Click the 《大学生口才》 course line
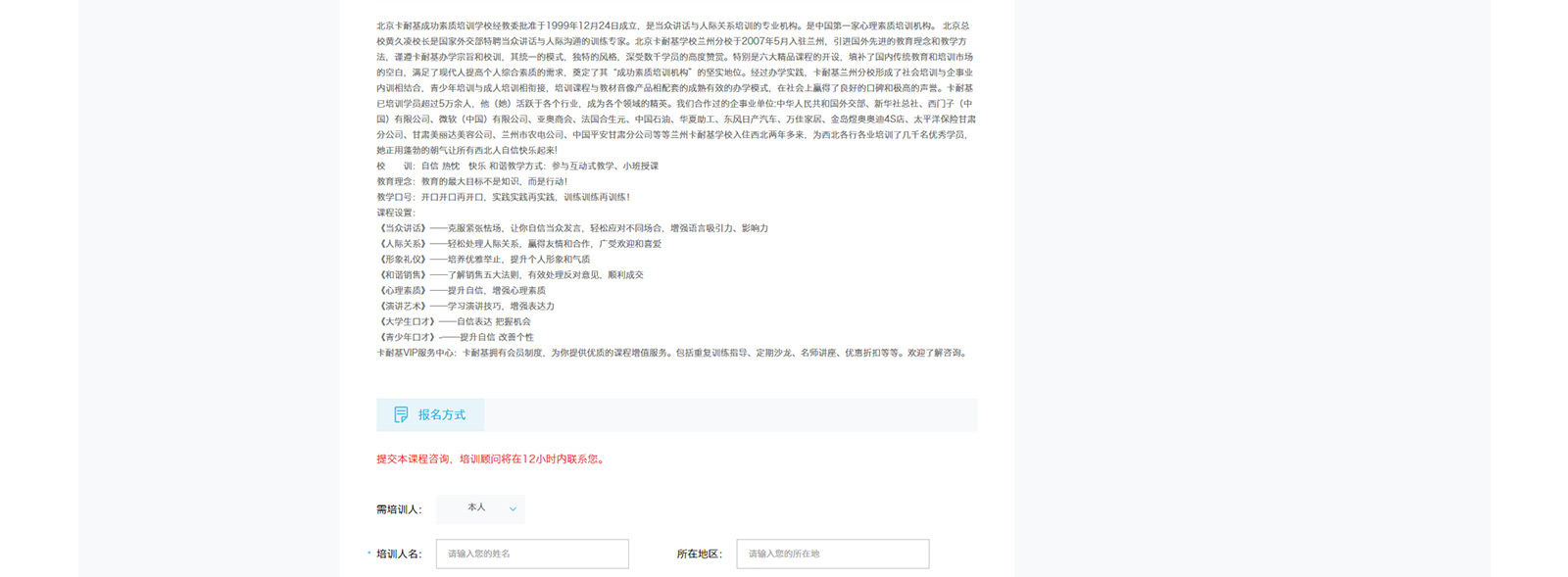Viewport: 1568px width, 577px height. point(454,321)
